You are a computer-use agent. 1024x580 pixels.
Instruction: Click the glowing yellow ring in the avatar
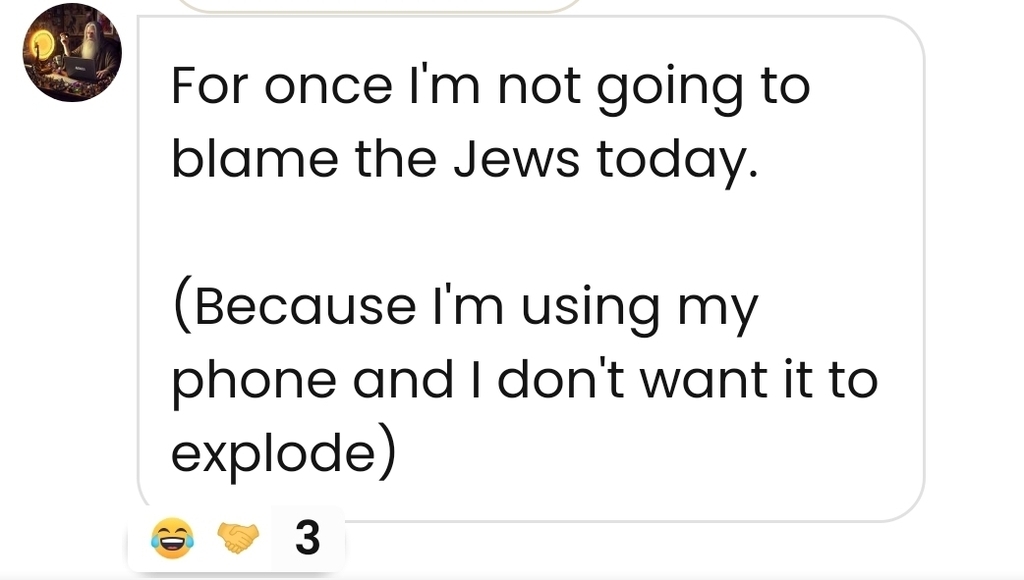pyautogui.click(x=42, y=44)
